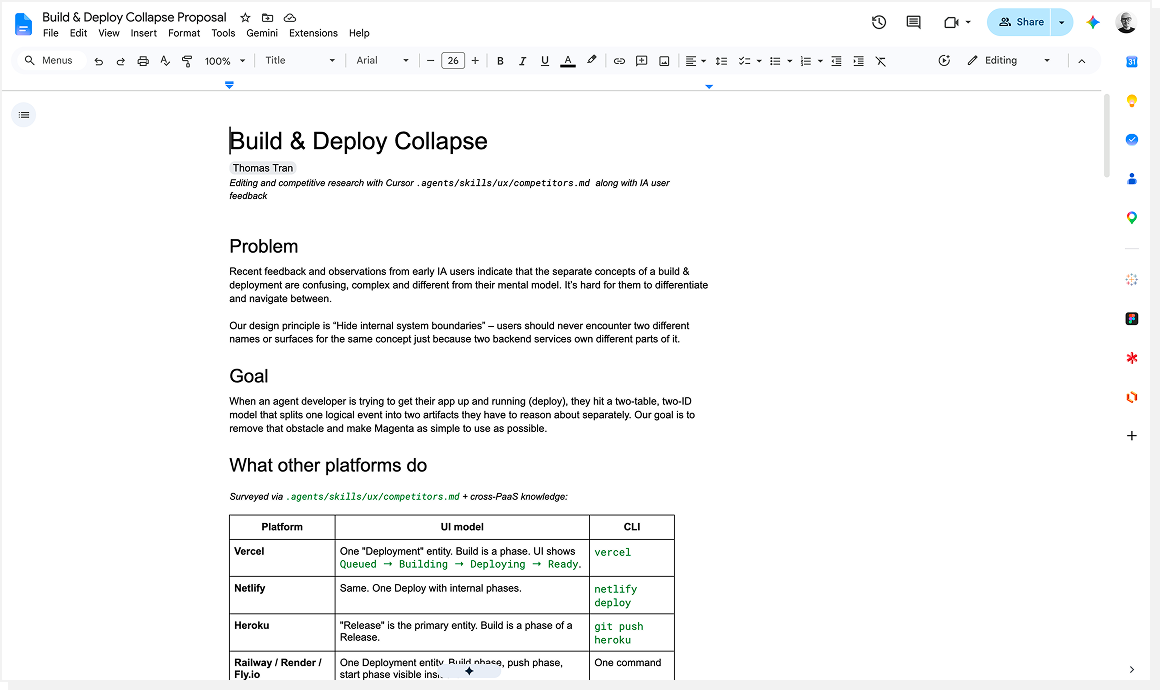Open the View menu

coord(109,33)
